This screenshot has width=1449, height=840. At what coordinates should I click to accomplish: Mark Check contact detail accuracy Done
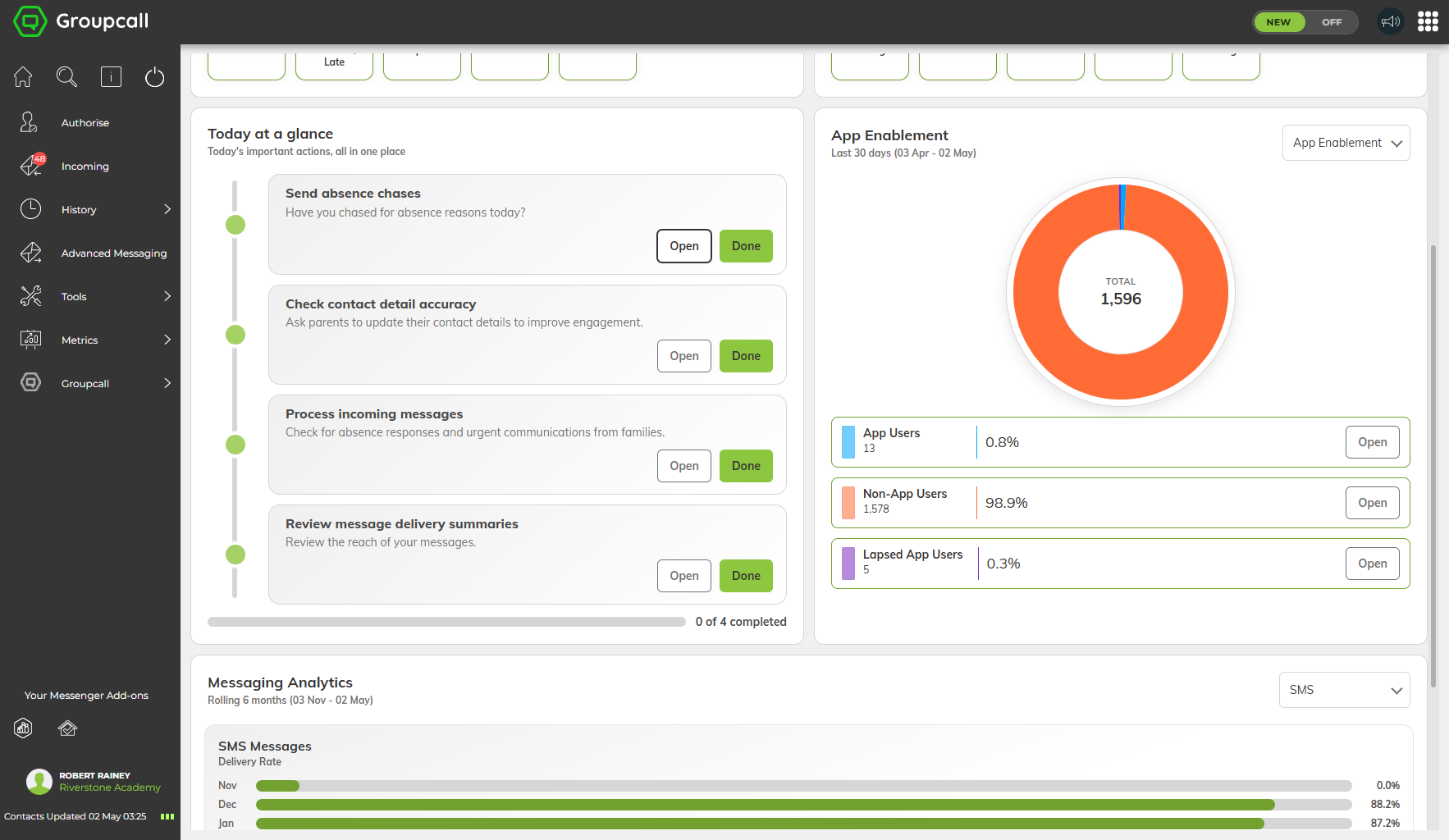click(x=746, y=356)
